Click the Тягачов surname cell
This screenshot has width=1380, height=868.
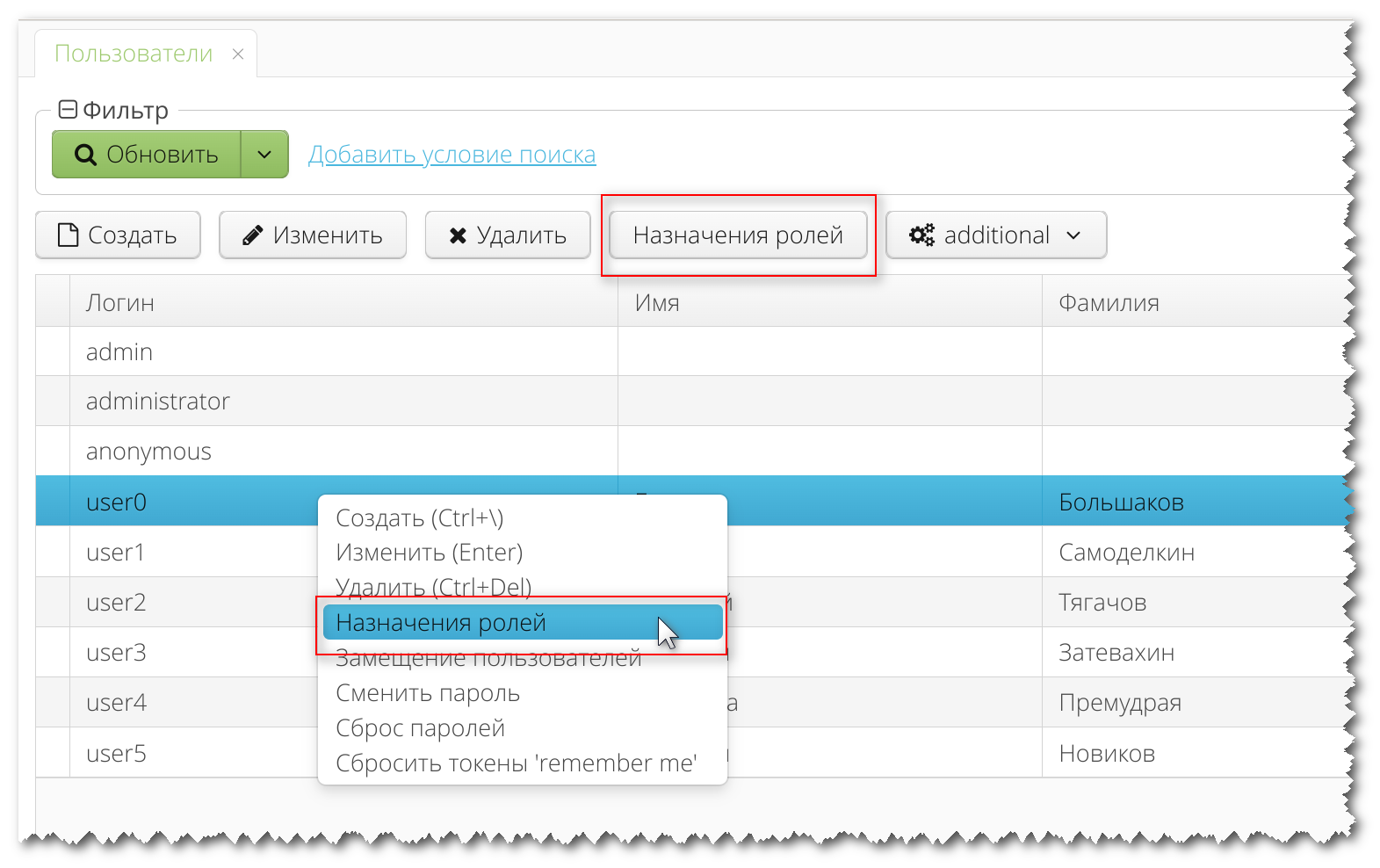(1195, 602)
